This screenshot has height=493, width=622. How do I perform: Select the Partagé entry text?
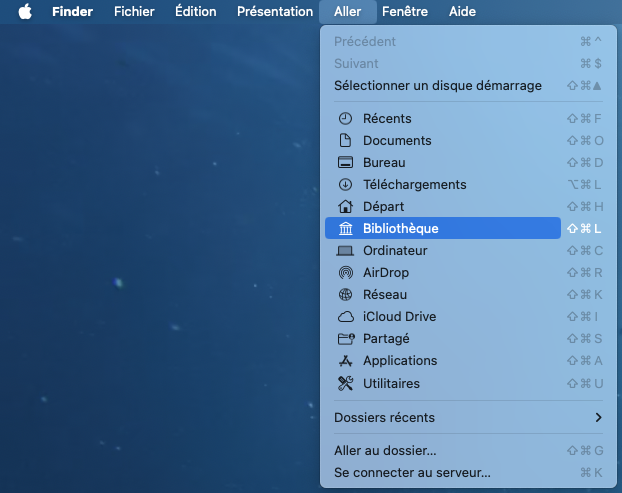point(386,338)
